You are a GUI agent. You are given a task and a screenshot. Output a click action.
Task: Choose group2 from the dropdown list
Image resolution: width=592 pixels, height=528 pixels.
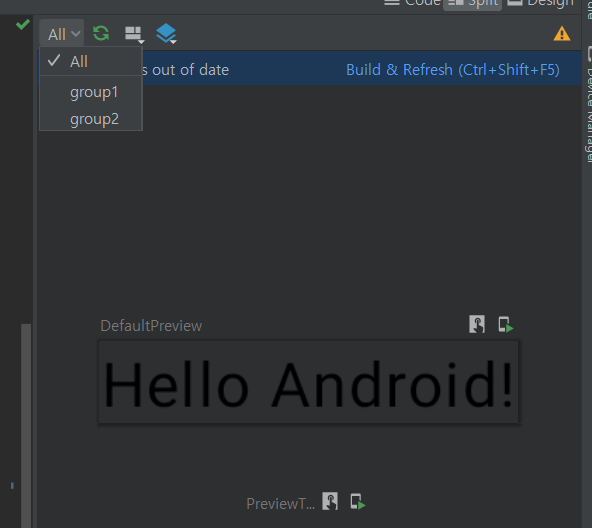pos(91,119)
